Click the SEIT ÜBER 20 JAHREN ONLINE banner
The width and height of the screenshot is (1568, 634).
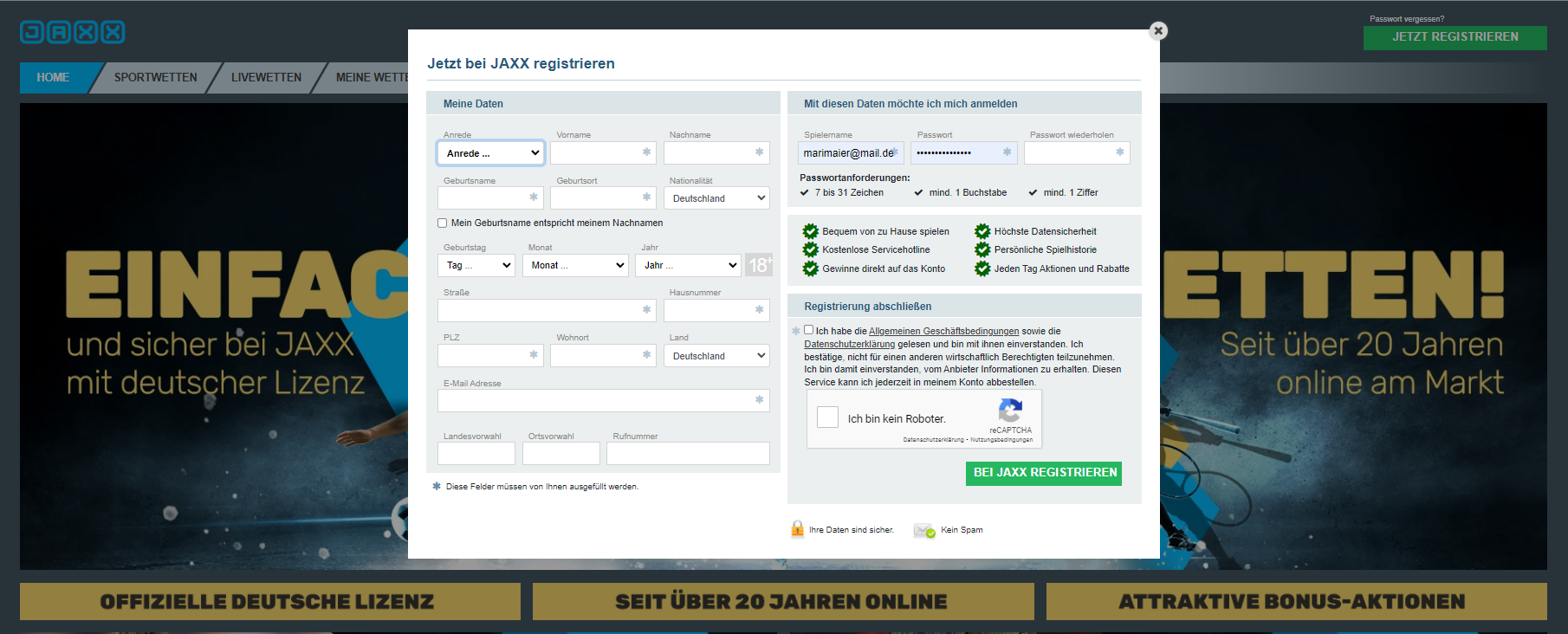coord(783,601)
